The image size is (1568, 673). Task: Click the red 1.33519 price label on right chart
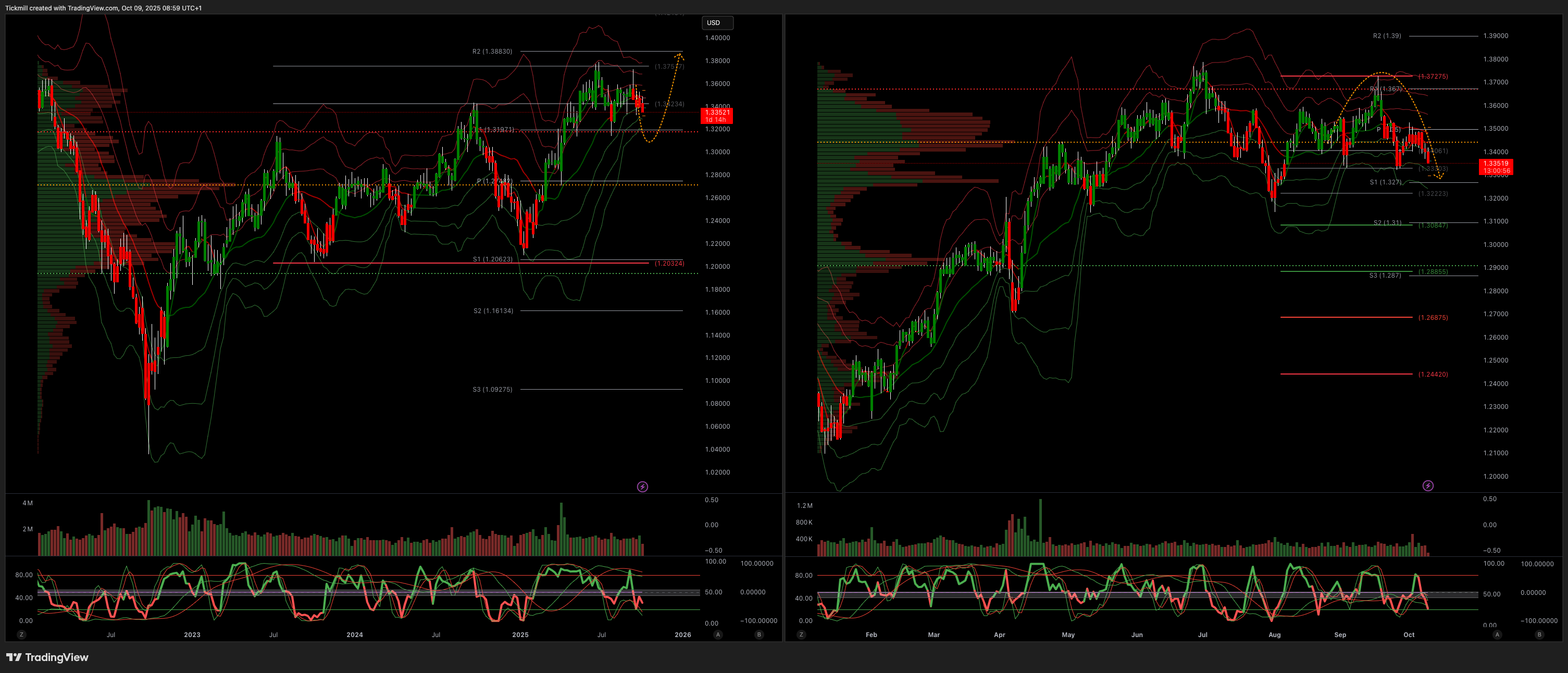1496,167
